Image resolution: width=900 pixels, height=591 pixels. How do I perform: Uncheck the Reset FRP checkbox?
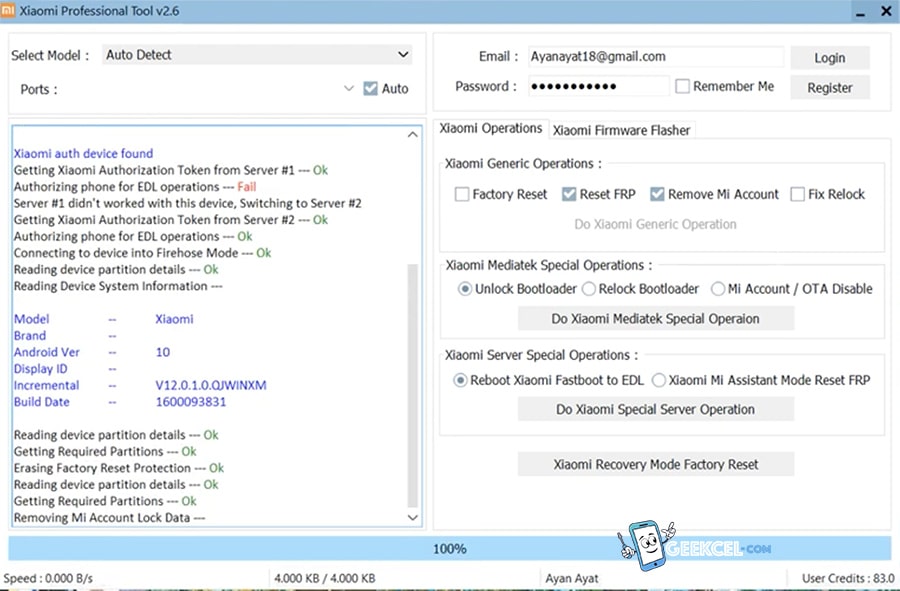click(x=568, y=194)
